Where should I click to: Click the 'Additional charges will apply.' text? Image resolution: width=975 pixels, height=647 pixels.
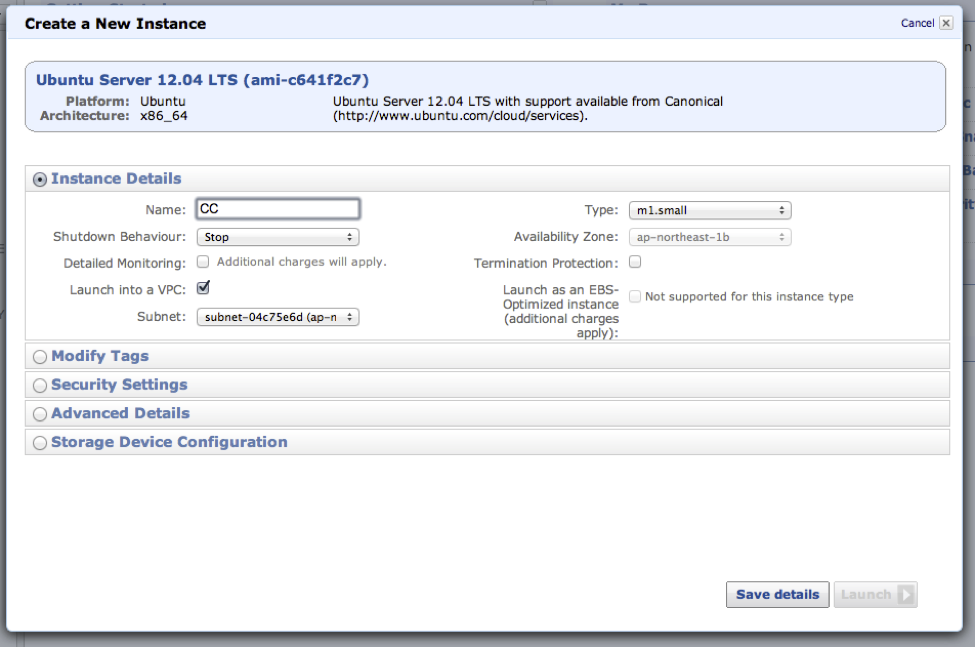click(x=302, y=262)
